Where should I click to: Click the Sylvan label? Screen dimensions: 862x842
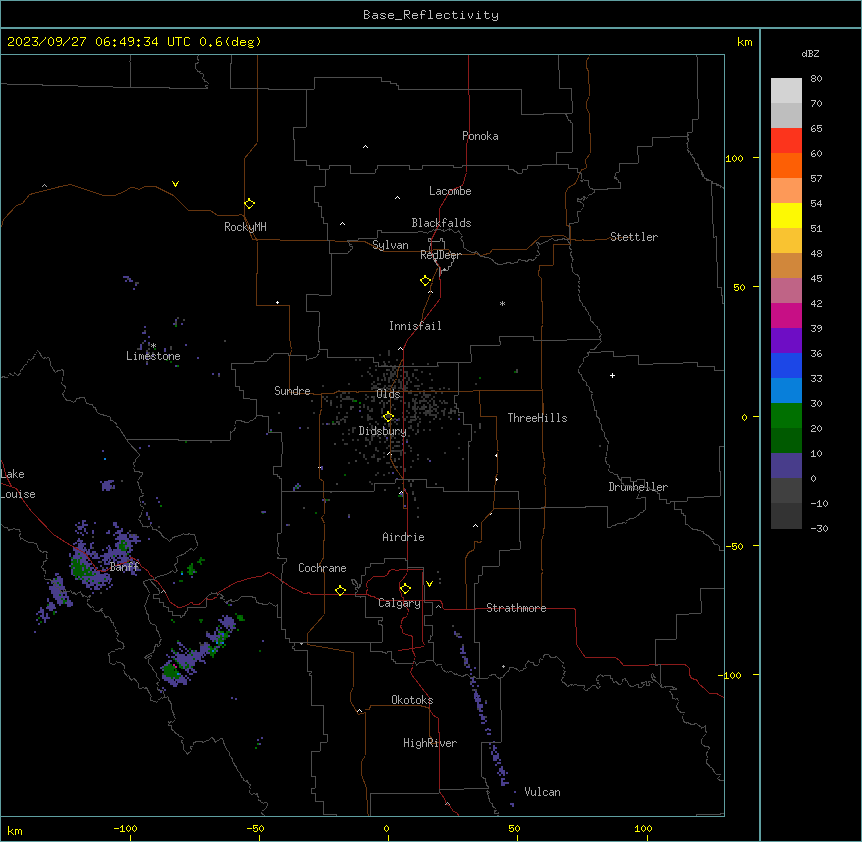pos(390,245)
